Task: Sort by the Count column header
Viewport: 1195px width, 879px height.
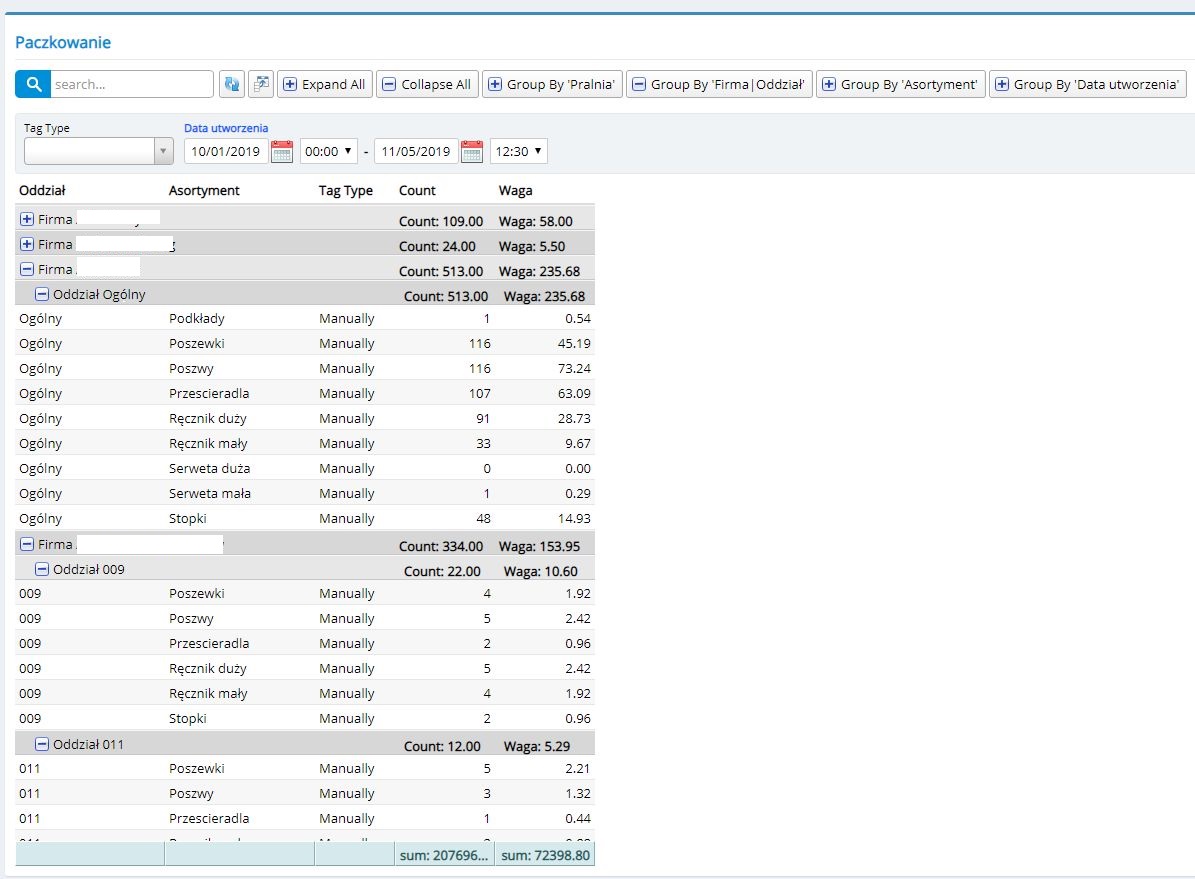Action: pyautogui.click(x=417, y=191)
